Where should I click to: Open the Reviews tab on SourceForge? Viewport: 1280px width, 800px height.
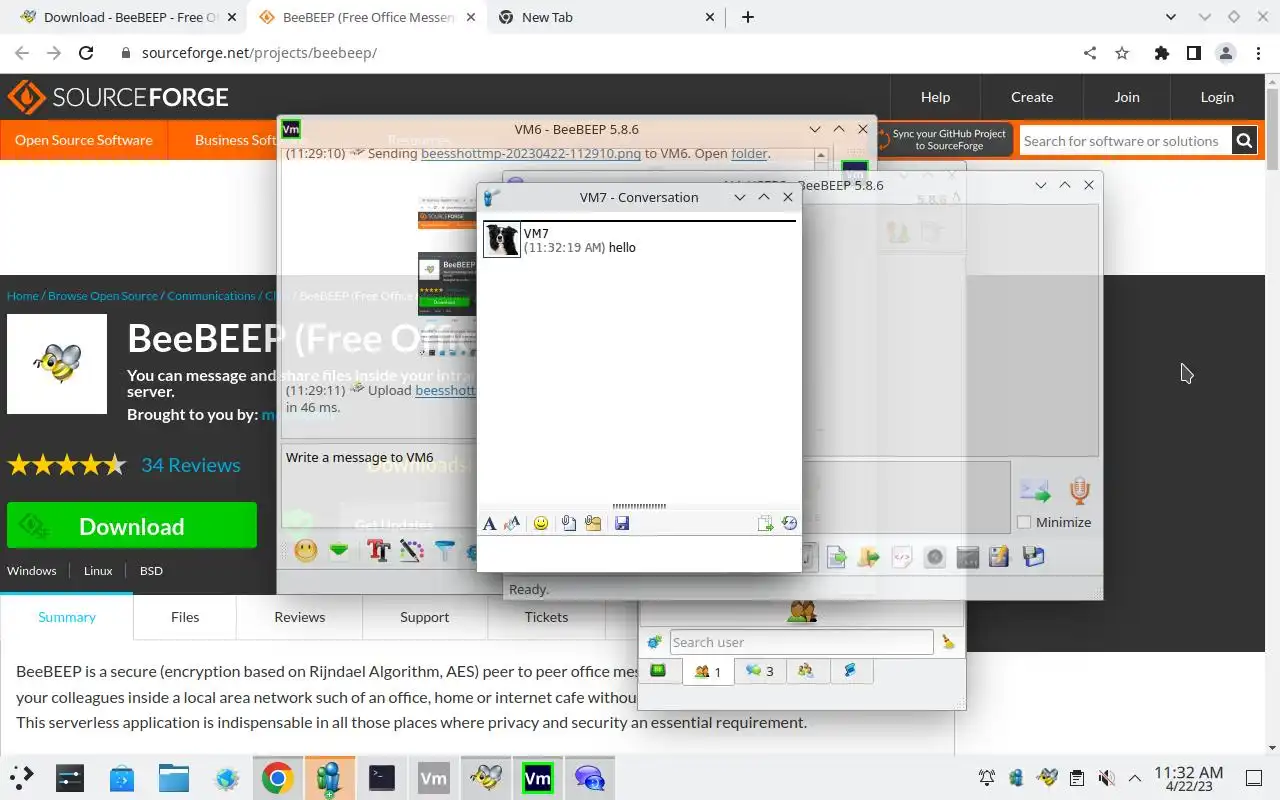(300, 617)
